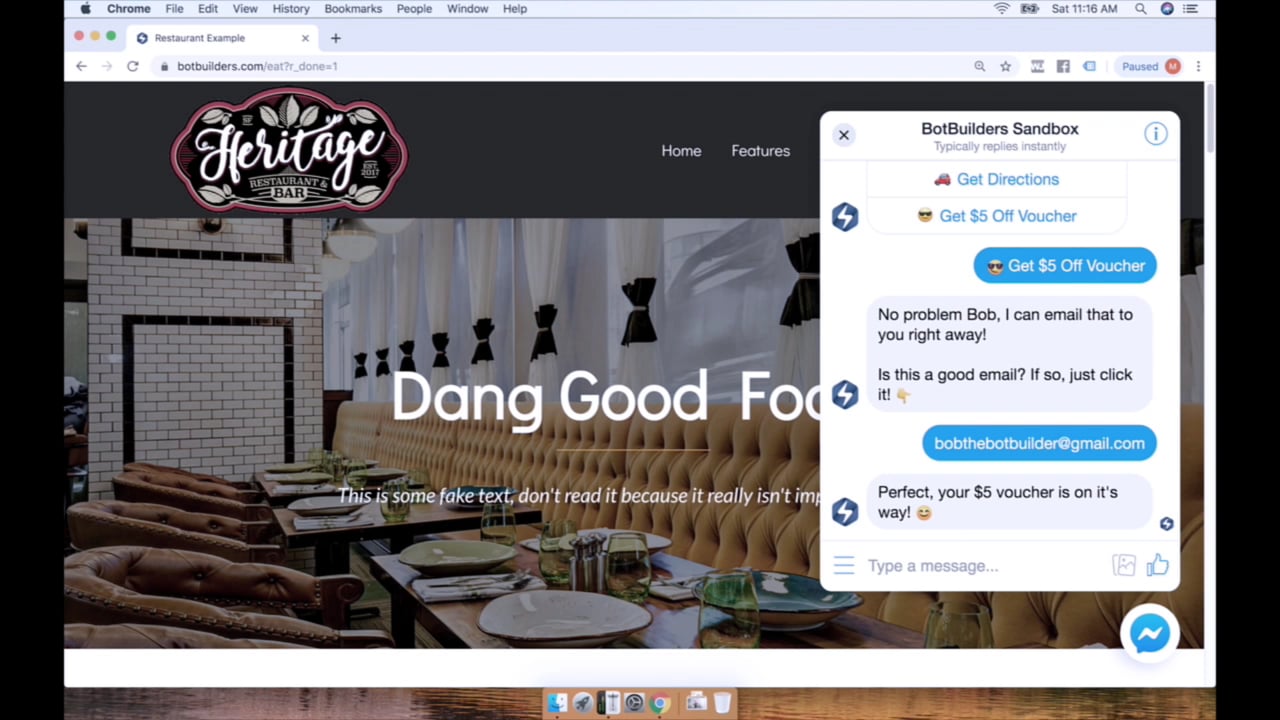Viewport: 1280px width, 720px height.
Task: Click the floating Messenger chat bubble
Action: pos(1150,633)
